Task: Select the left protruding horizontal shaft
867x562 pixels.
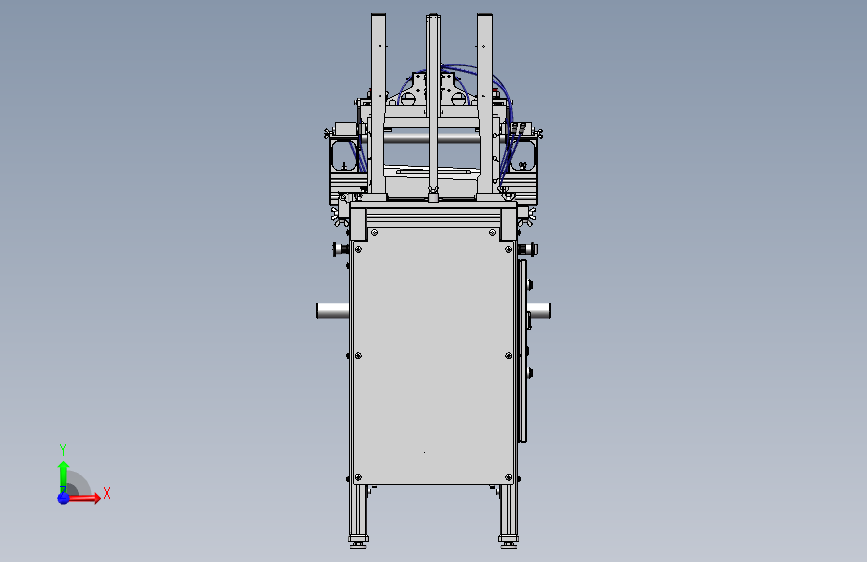Action: point(332,311)
